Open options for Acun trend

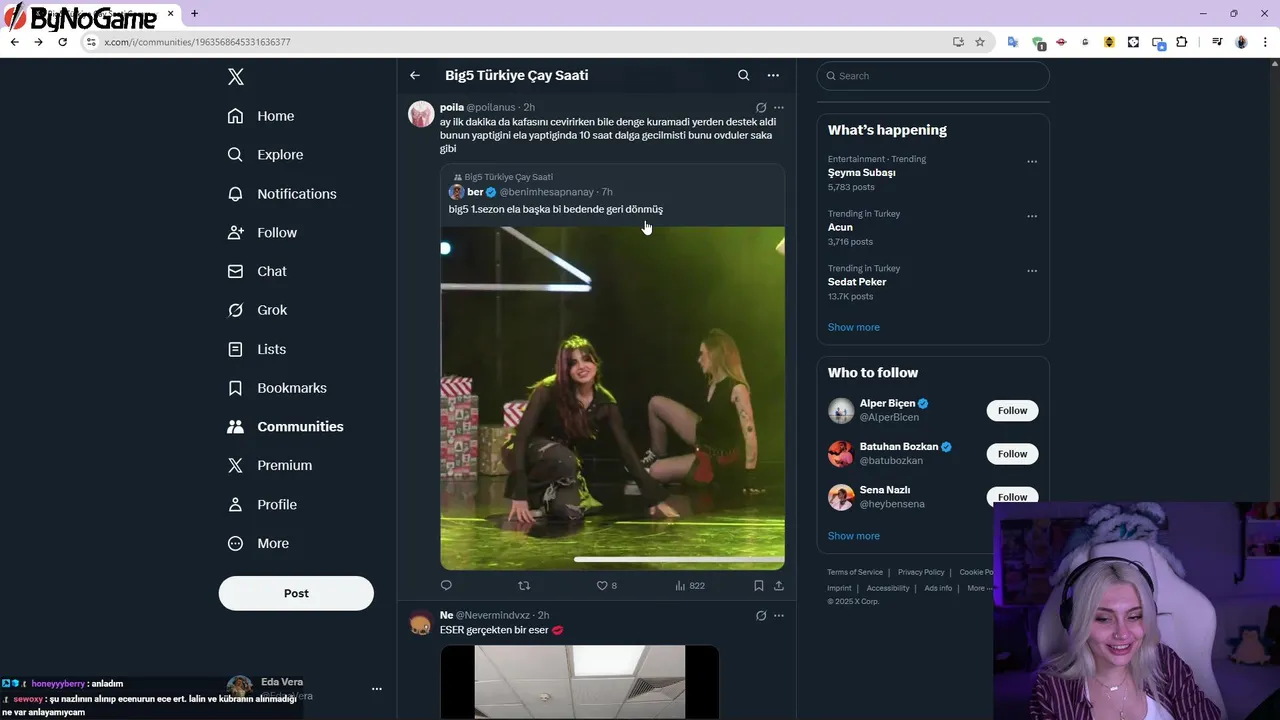point(1032,216)
